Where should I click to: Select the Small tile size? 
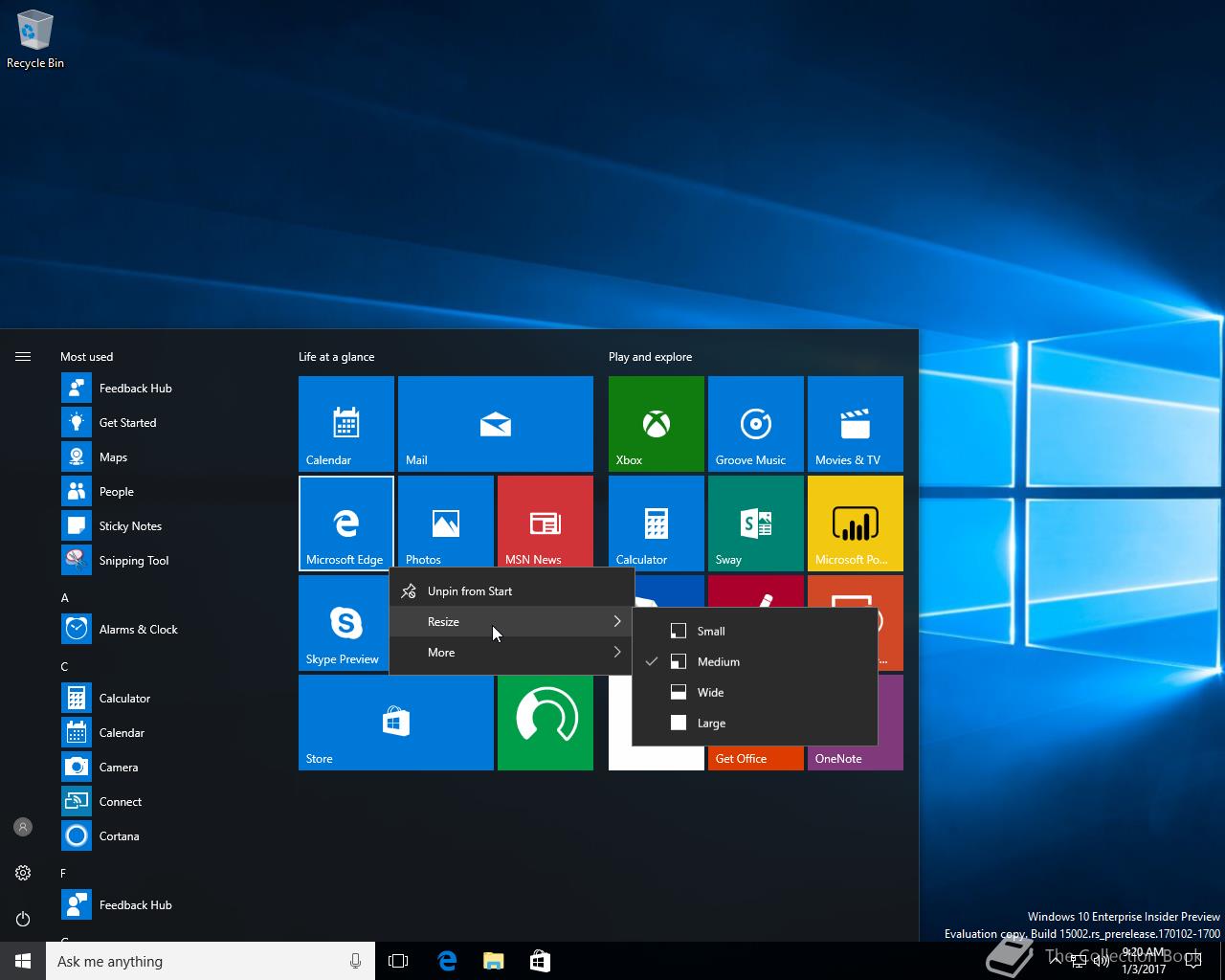[x=755, y=631]
